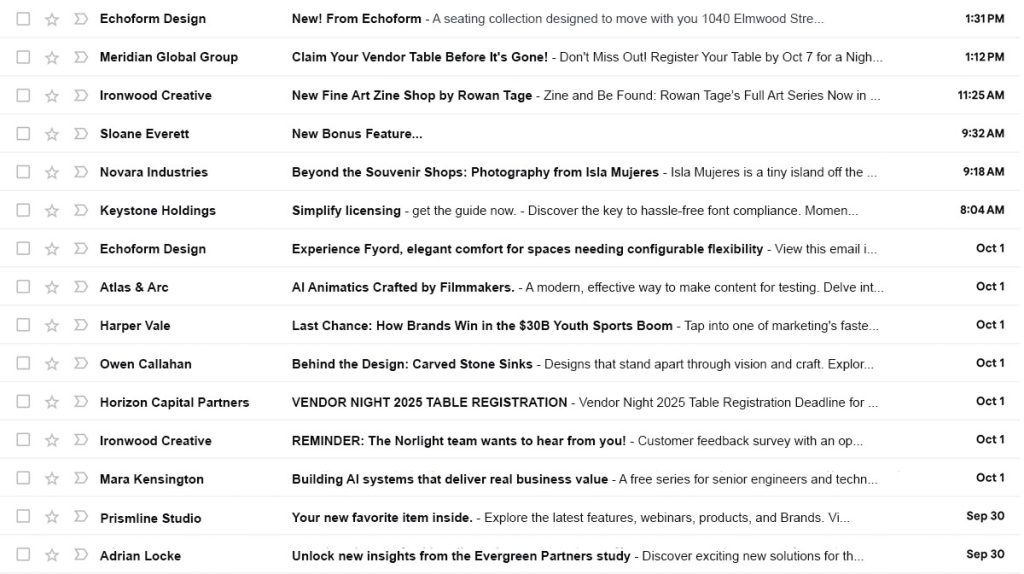
Task: Open "Behind the Design: Carved Stone Sinks" email
Action: 412,364
